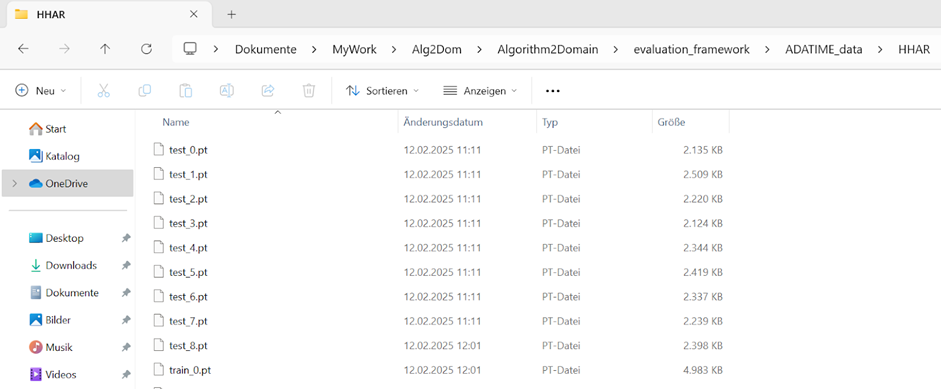Expand chevron after Dokumente in path
941x389 pixels.
tap(314, 50)
